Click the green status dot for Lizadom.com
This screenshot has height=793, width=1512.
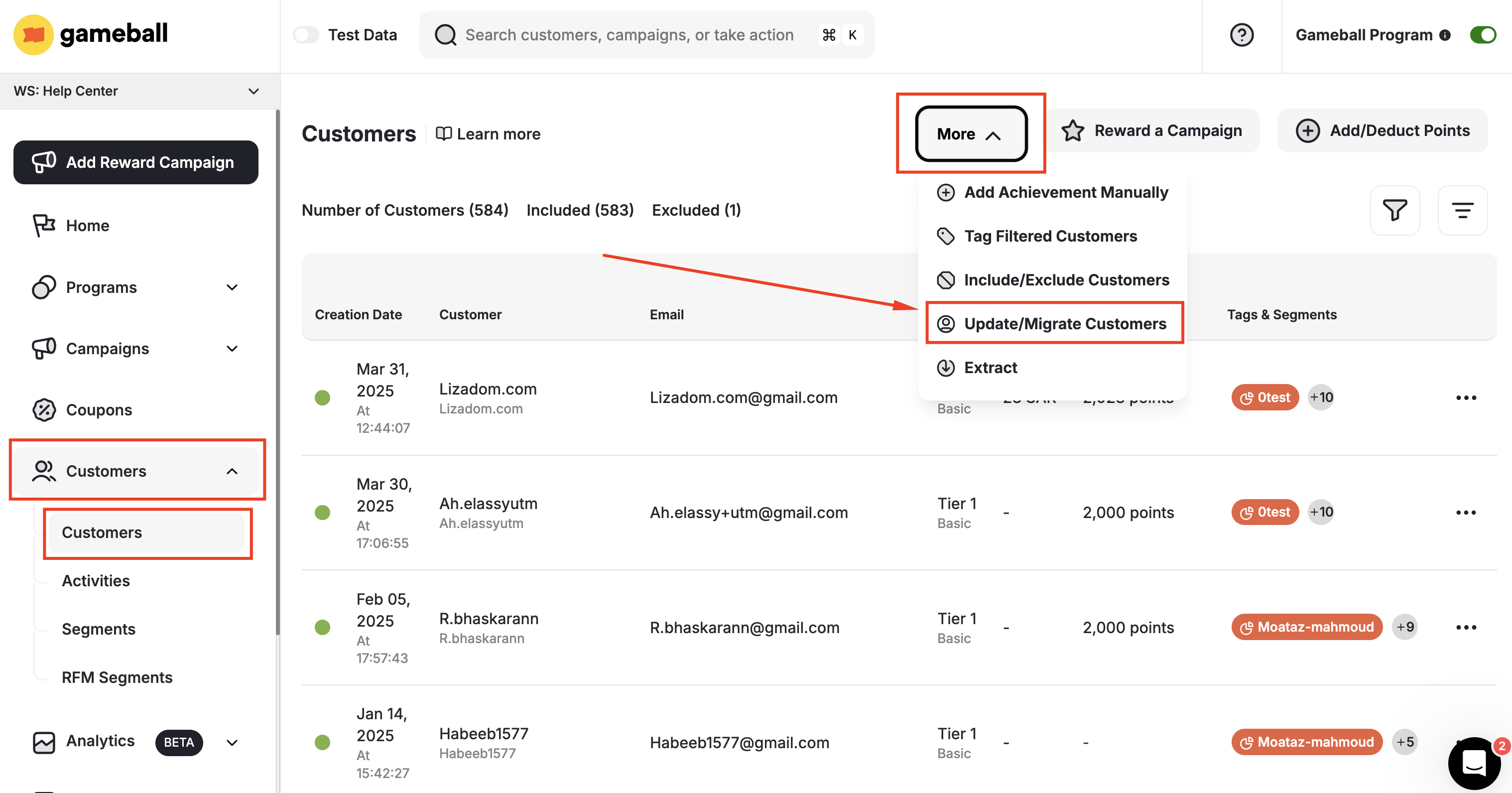322,397
